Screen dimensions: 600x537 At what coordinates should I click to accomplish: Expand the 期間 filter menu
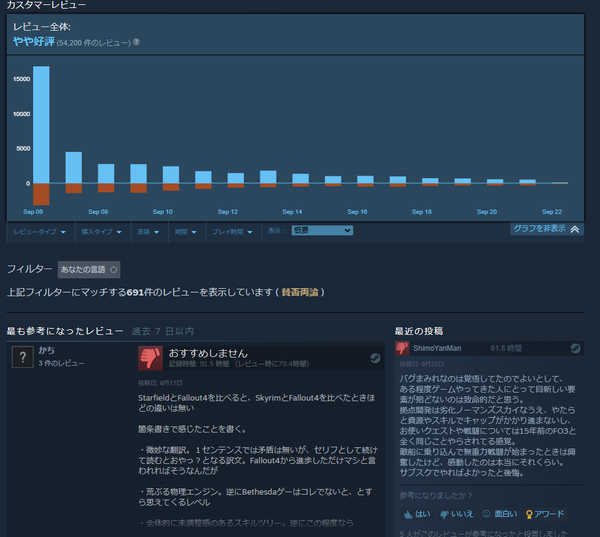point(186,232)
